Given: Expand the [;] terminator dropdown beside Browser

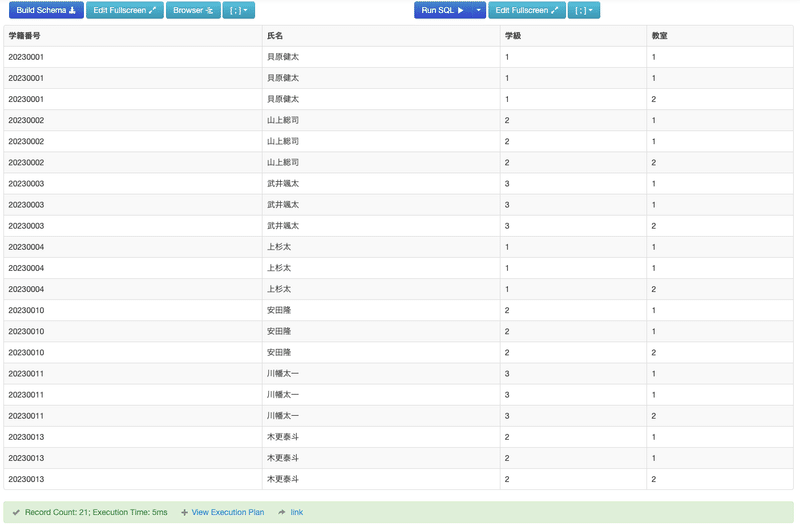Looking at the screenshot, I should (x=239, y=10).
